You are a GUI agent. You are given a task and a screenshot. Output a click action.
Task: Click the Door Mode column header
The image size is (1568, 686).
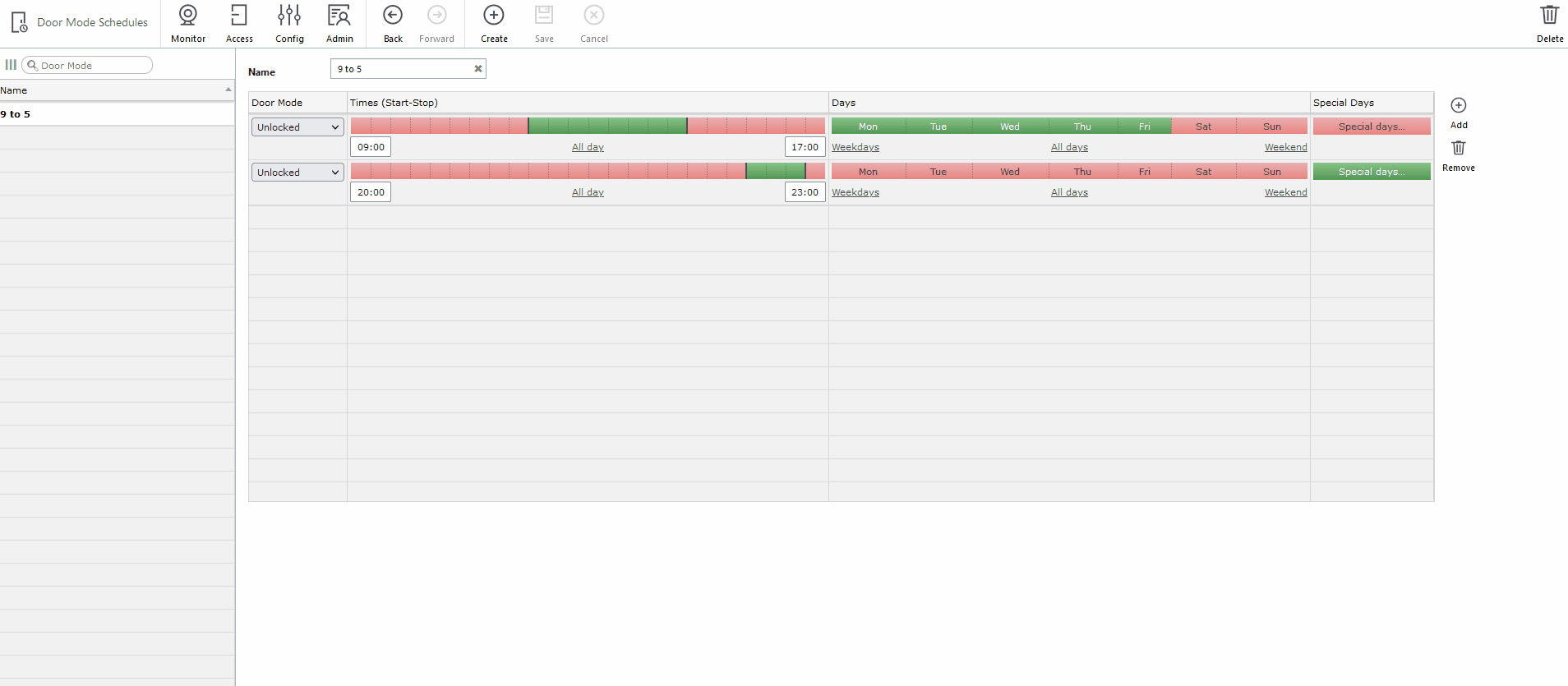pos(297,103)
